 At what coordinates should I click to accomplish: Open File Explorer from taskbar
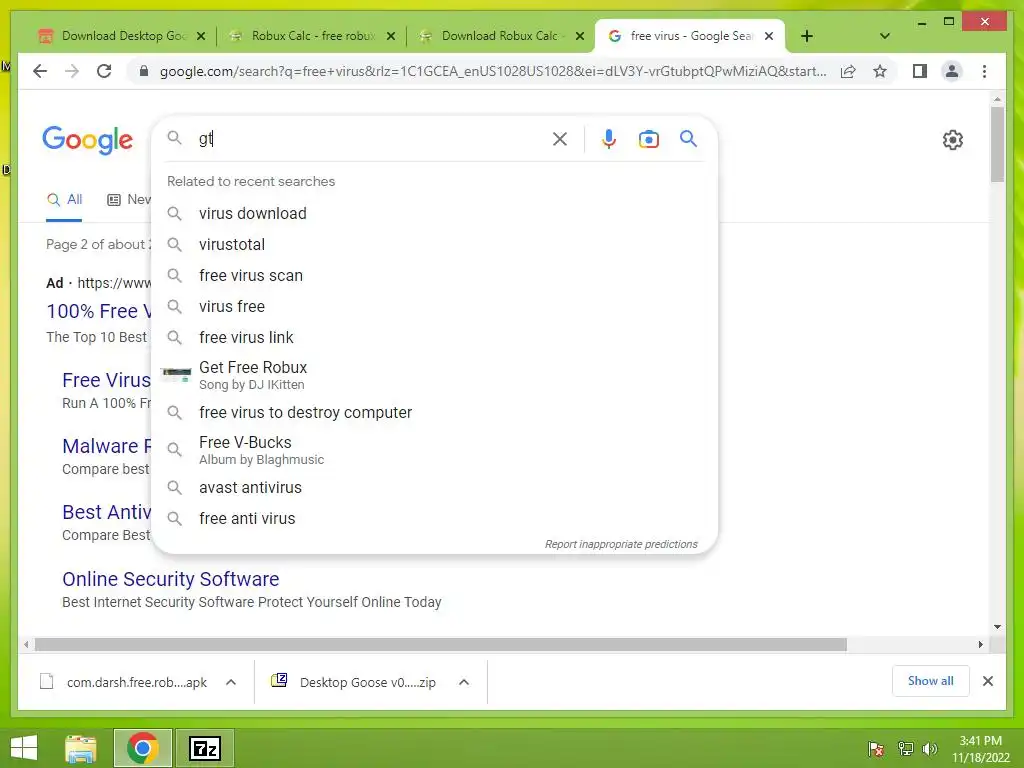tap(81, 748)
